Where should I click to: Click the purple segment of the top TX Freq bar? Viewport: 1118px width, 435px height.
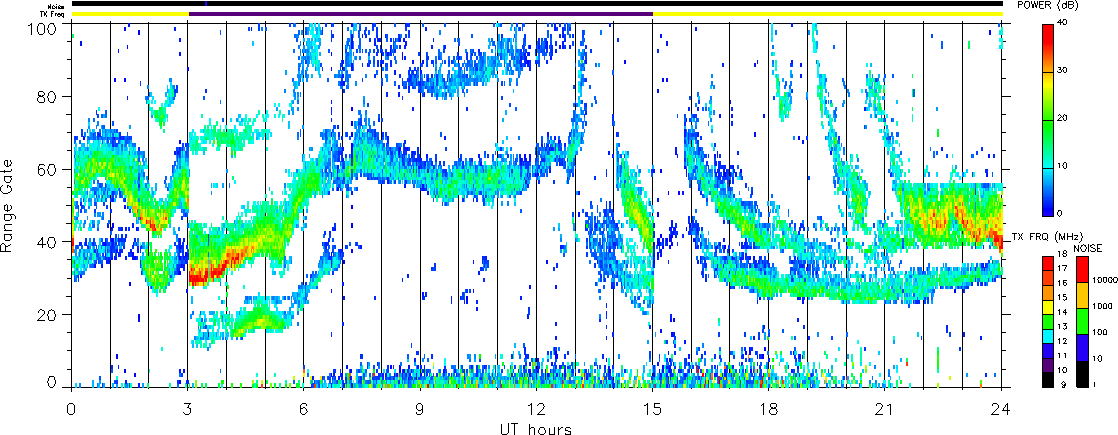(x=421, y=14)
